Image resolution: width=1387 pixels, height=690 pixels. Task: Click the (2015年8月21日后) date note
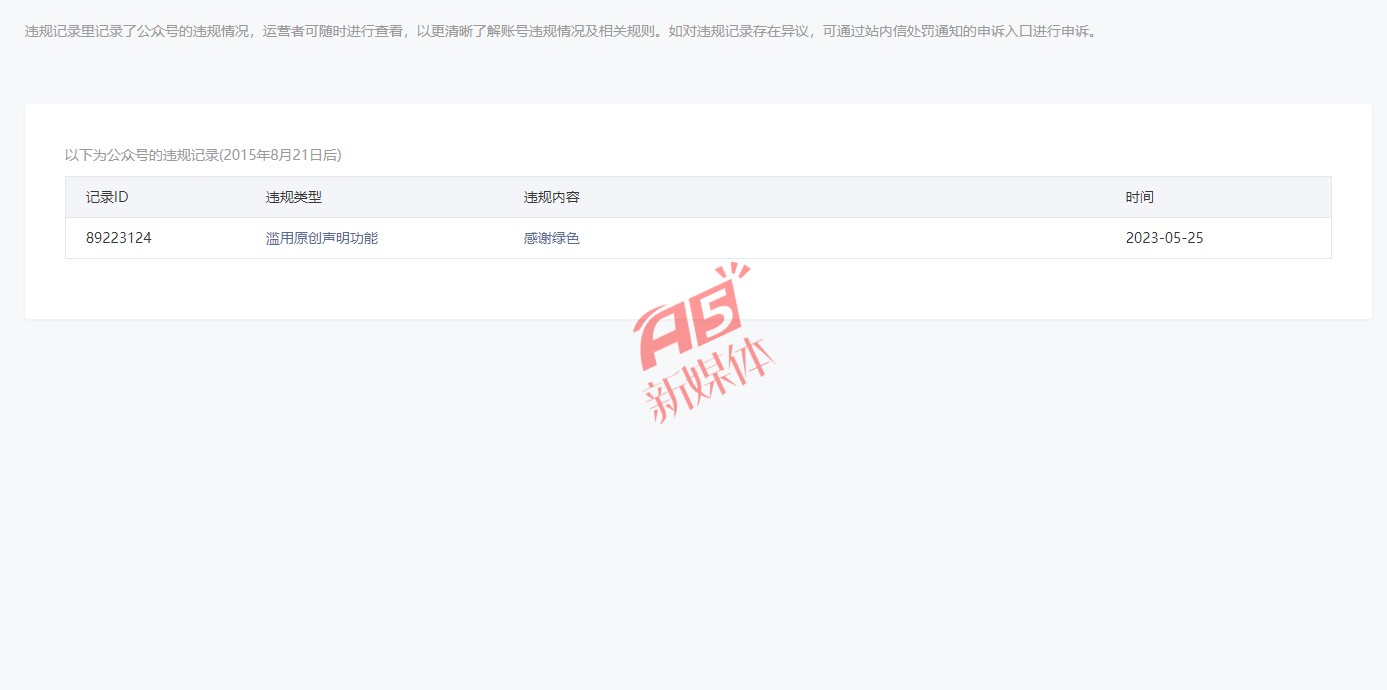pos(280,155)
